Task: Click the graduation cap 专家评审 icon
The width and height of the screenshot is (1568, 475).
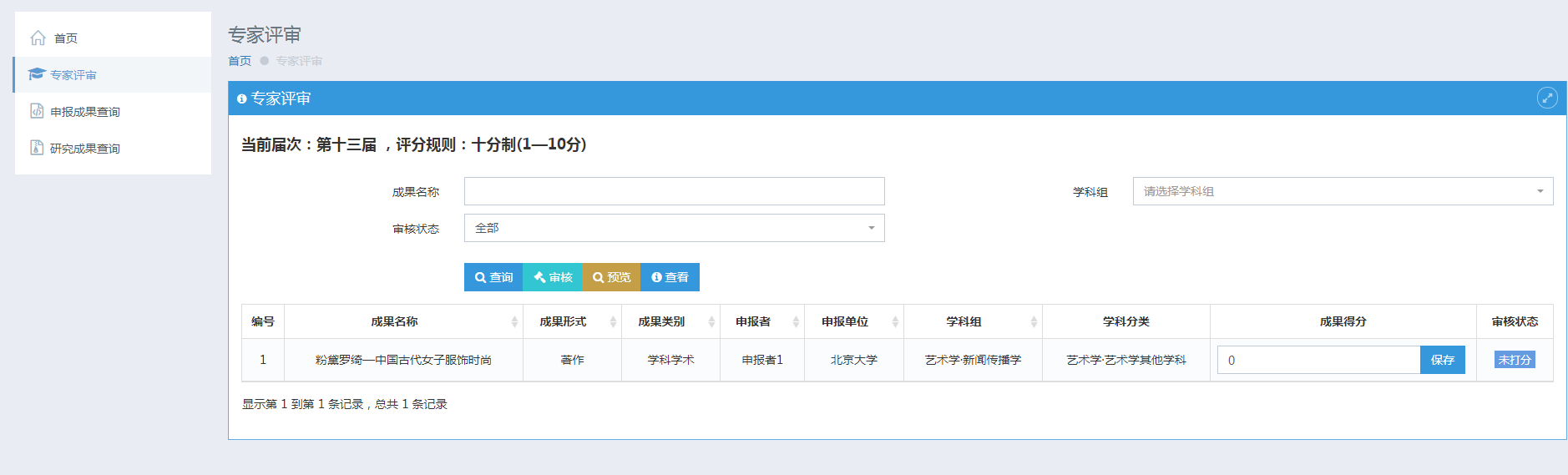Action: coord(36,74)
